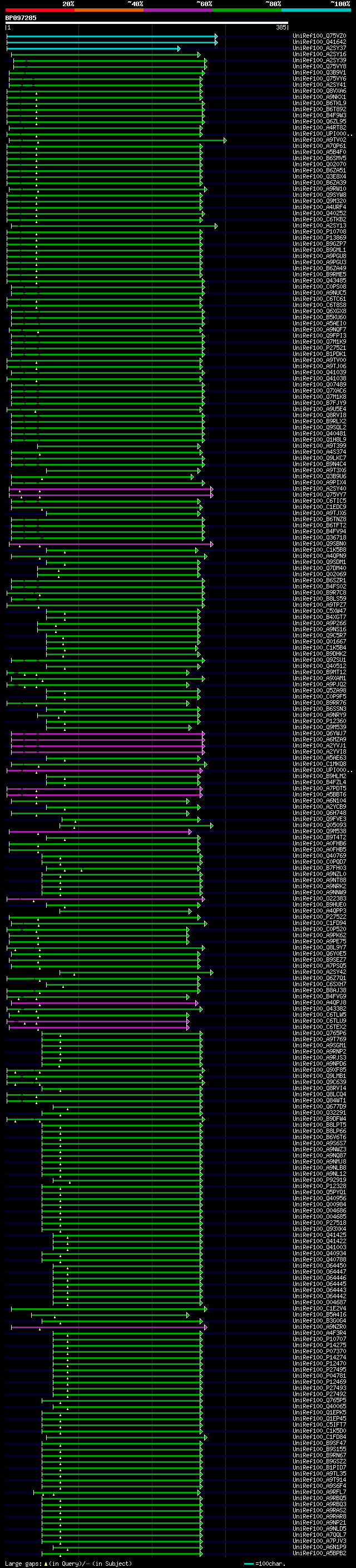Open hit UniRef100_Q41642

point(319,42)
